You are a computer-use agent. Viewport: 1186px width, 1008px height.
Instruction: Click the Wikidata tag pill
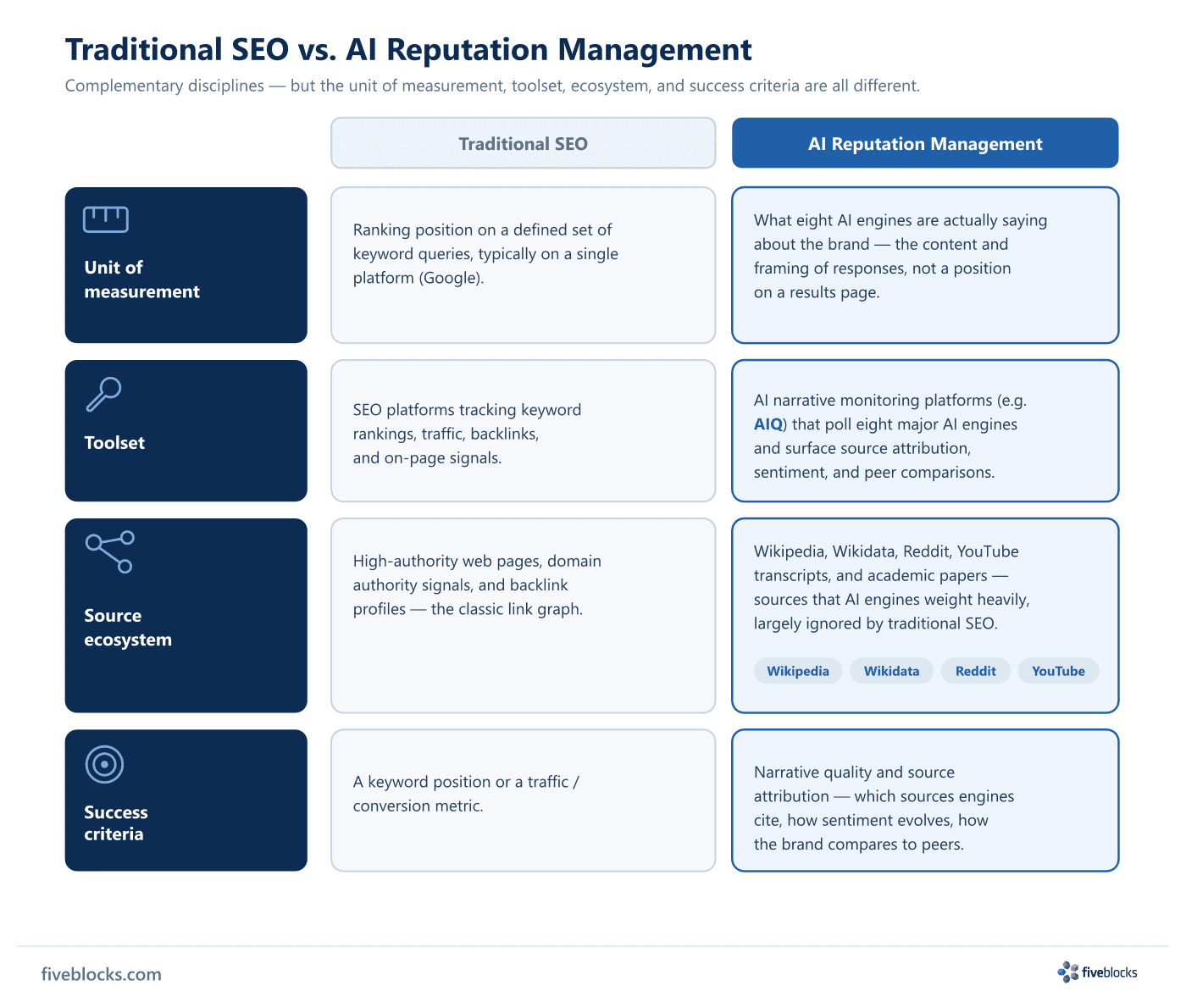[891, 671]
